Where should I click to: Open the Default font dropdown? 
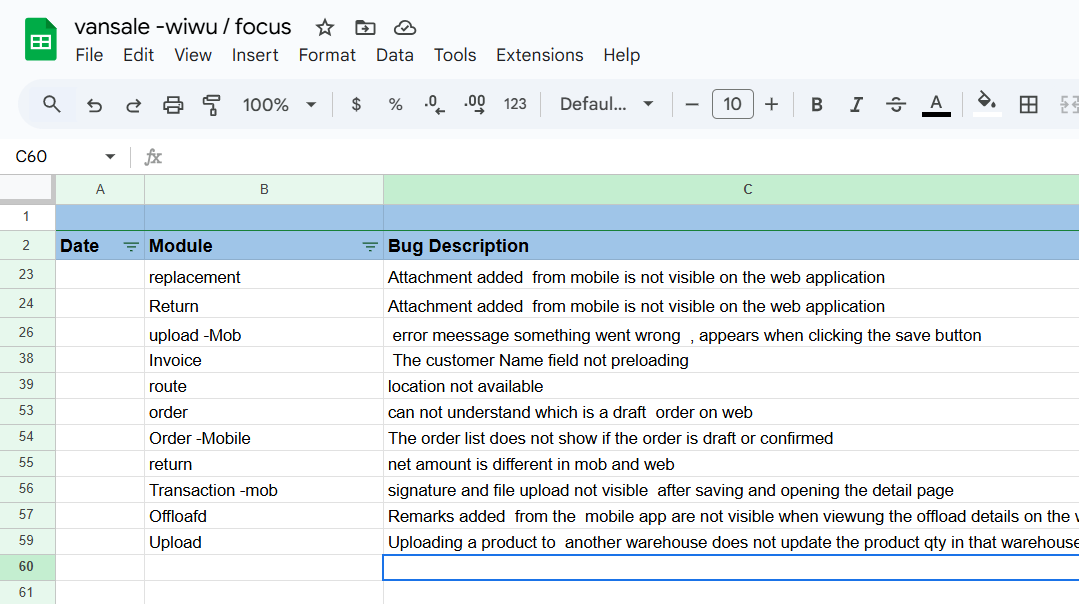click(607, 105)
